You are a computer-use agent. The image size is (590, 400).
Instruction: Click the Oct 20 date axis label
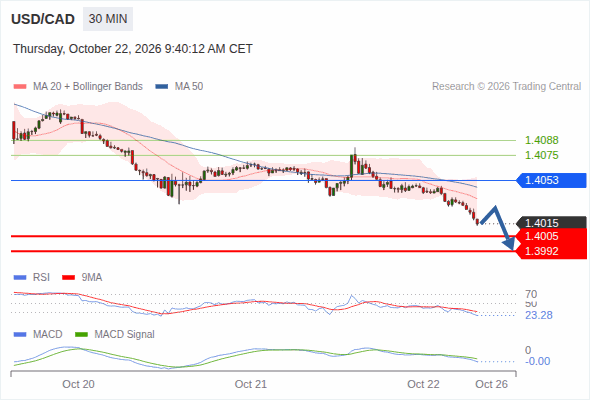point(78,384)
